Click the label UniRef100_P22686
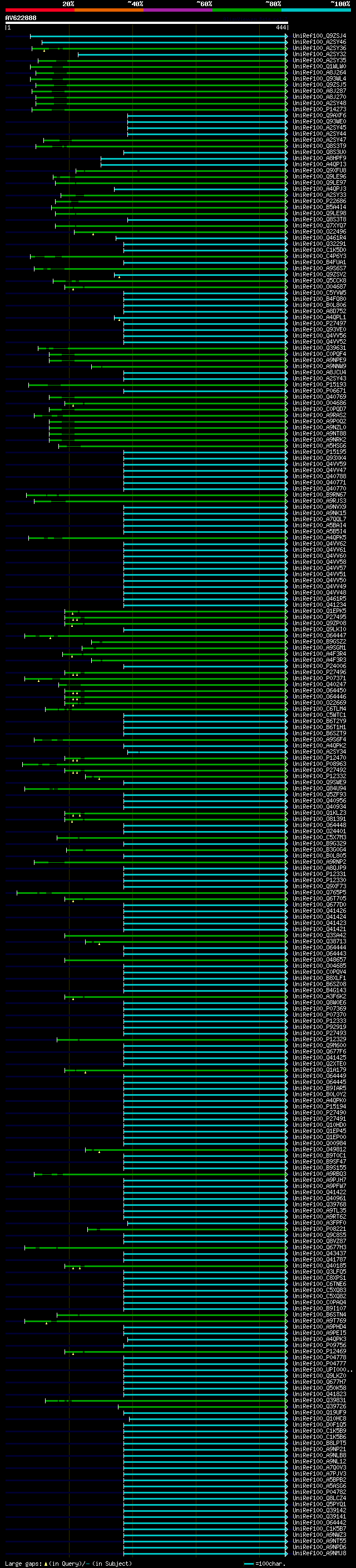The width and height of the screenshot is (356, 1568). [319, 201]
